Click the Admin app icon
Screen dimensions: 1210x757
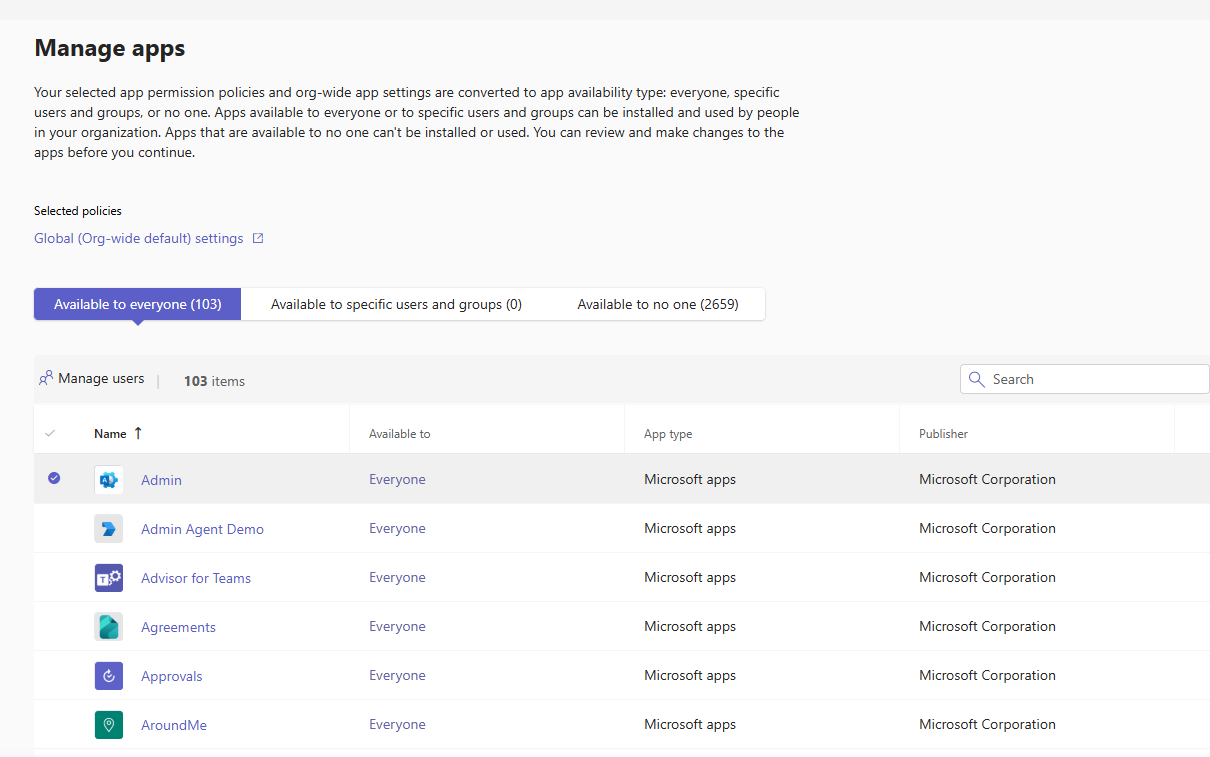[x=108, y=480]
